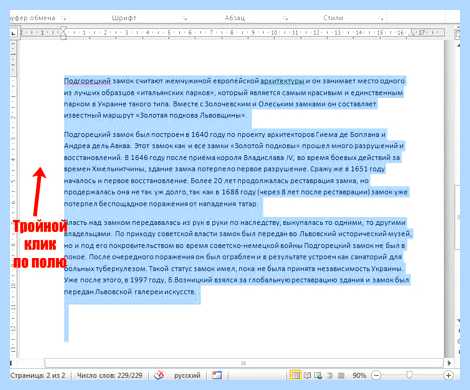Click the spelling check status icon

159,376
